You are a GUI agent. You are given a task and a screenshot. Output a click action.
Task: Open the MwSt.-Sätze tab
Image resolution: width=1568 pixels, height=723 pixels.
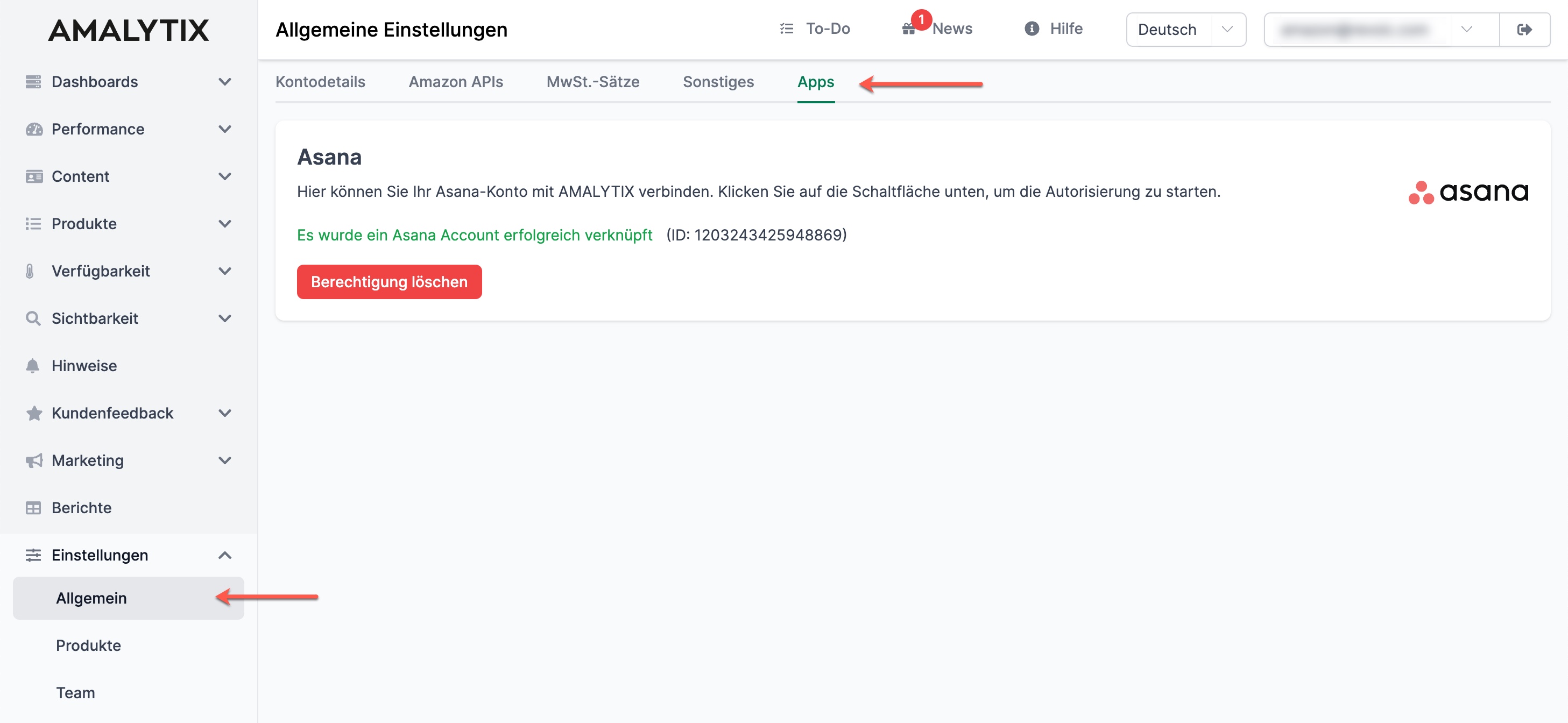tap(593, 82)
